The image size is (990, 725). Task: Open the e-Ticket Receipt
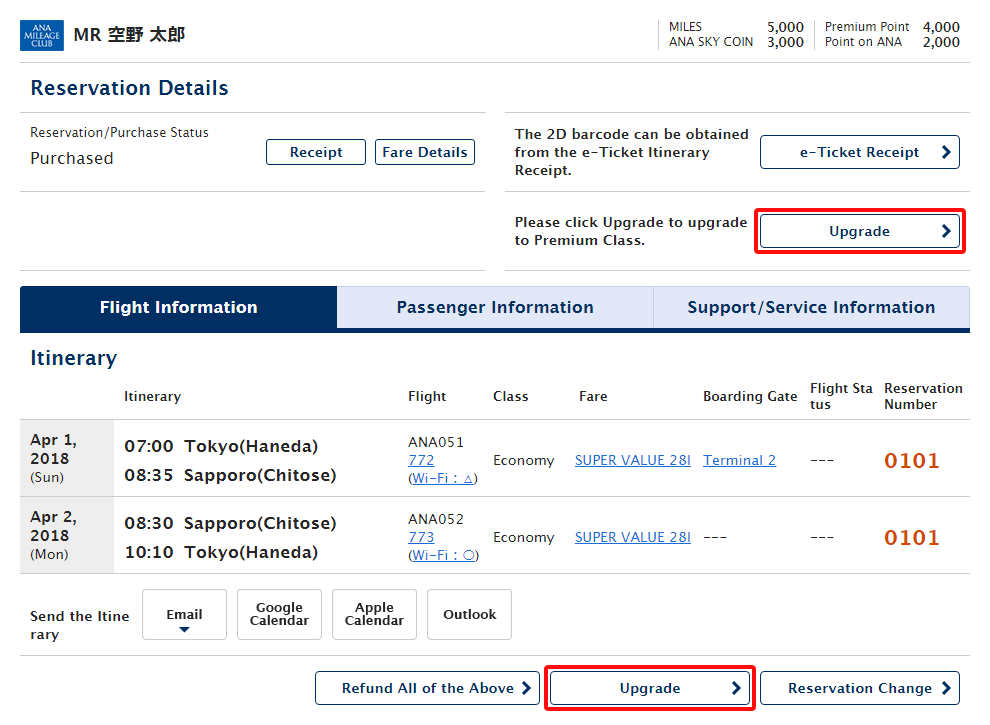[x=859, y=152]
